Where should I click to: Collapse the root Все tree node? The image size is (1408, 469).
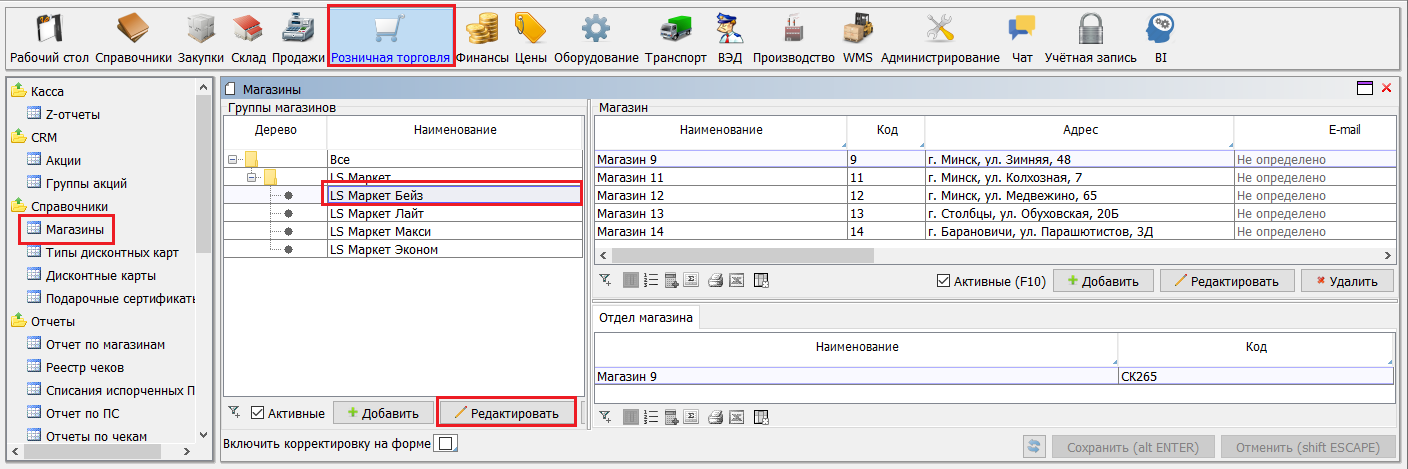pos(233,159)
